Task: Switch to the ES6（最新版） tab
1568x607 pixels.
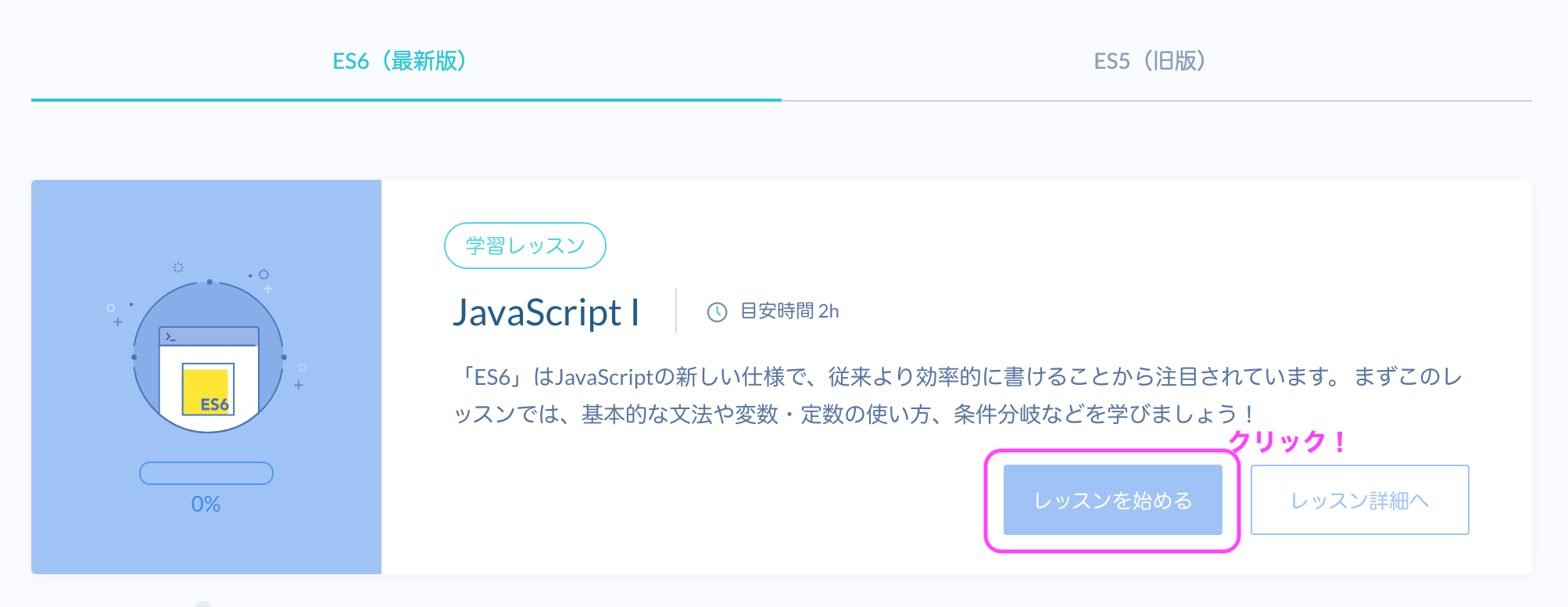Action: (399, 61)
